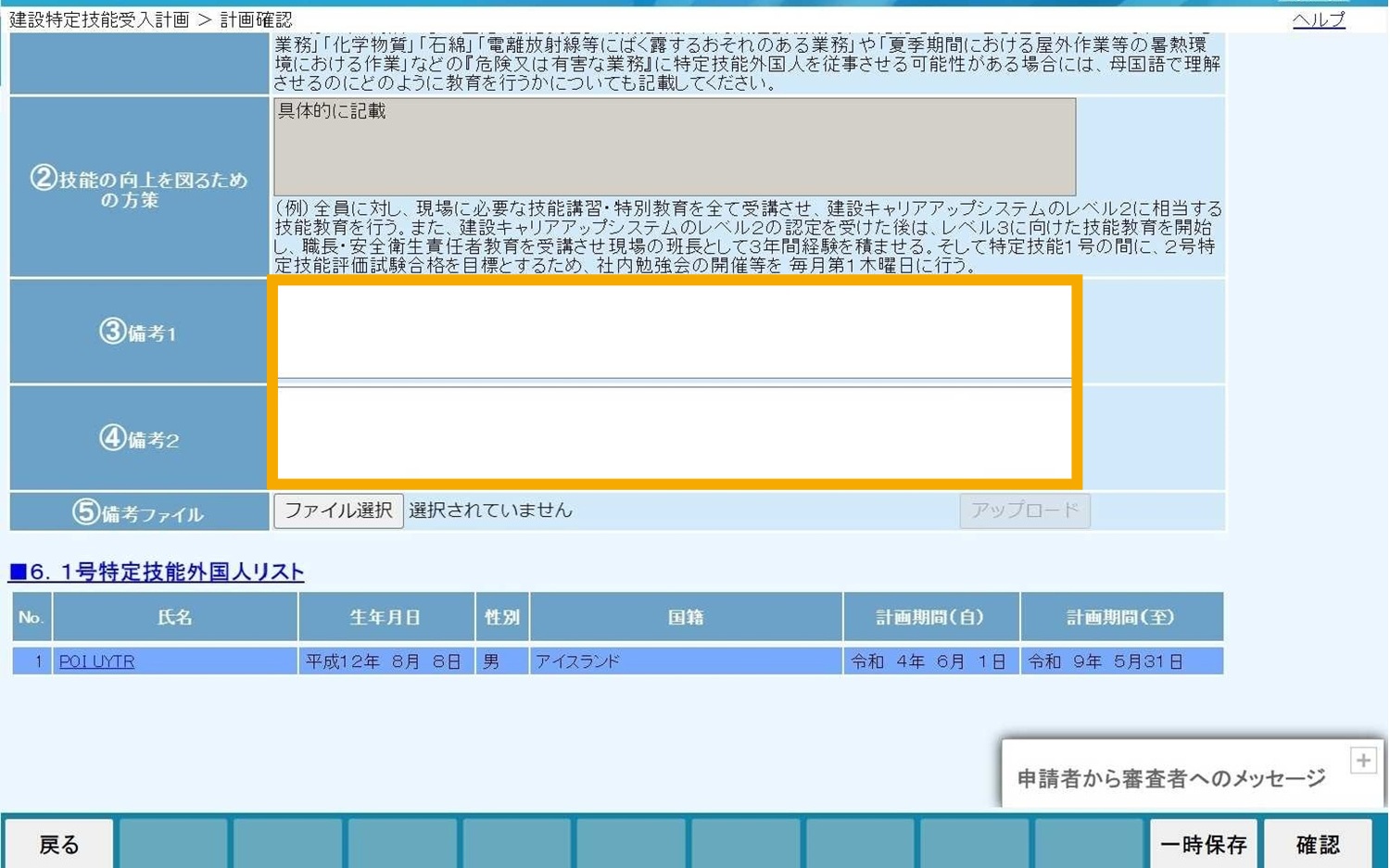Open the ヘルプ link
Image resolution: width=1390 pixels, height=868 pixels.
1319,19
